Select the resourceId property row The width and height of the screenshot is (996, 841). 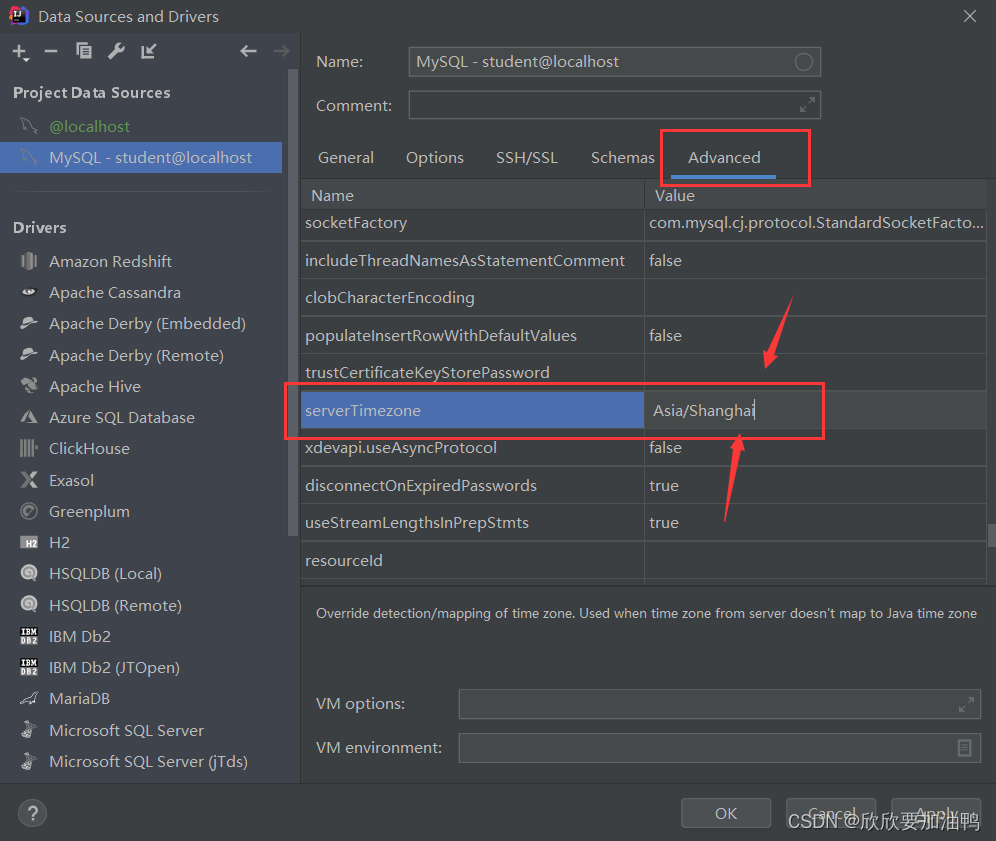pos(643,560)
